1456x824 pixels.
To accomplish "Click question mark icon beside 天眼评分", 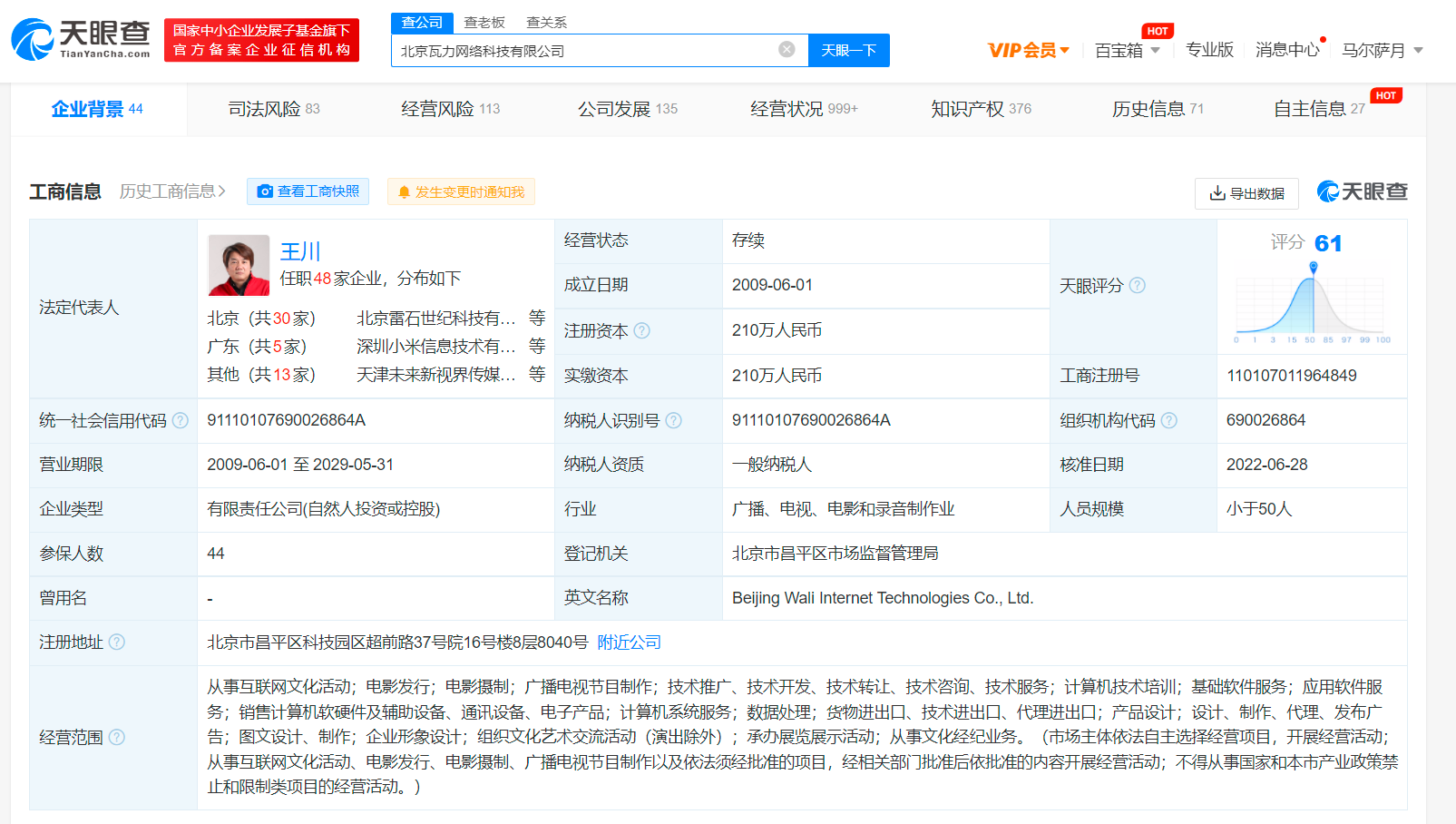I will [1138, 285].
